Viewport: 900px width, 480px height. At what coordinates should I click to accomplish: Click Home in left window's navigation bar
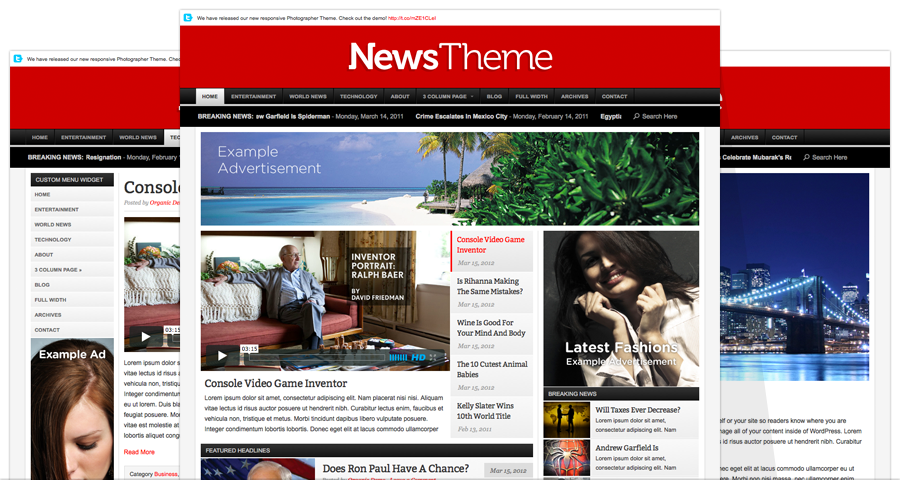(x=40, y=137)
